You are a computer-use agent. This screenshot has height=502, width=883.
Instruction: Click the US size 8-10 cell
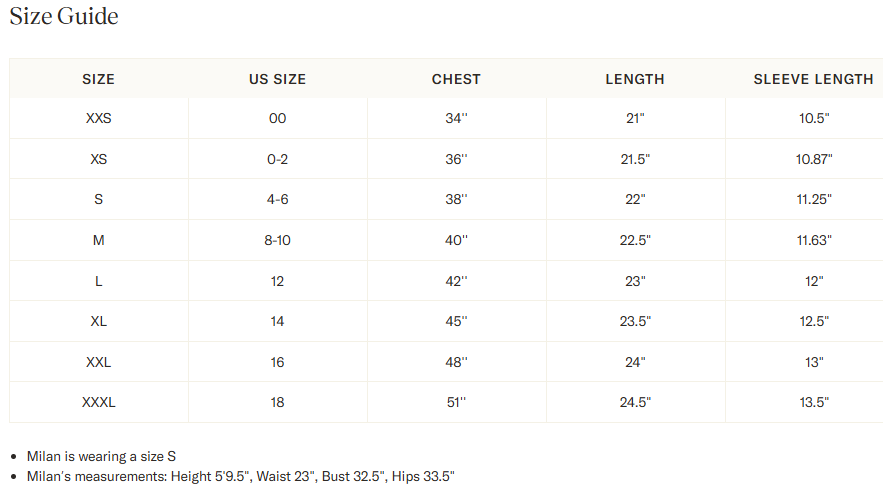[278, 241]
